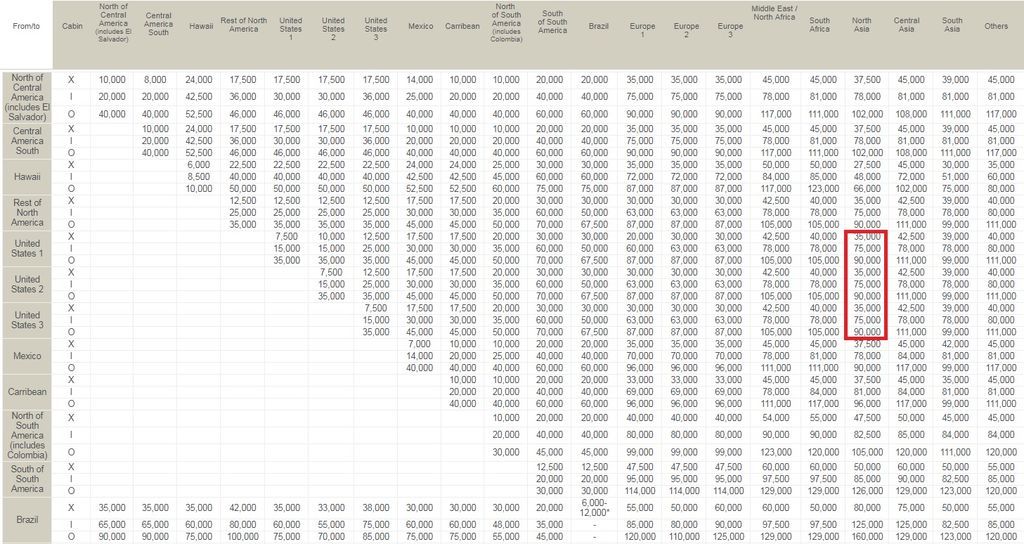This screenshot has width=1024, height=544.
Task: Click the South Asia column header
Action: coord(952,25)
